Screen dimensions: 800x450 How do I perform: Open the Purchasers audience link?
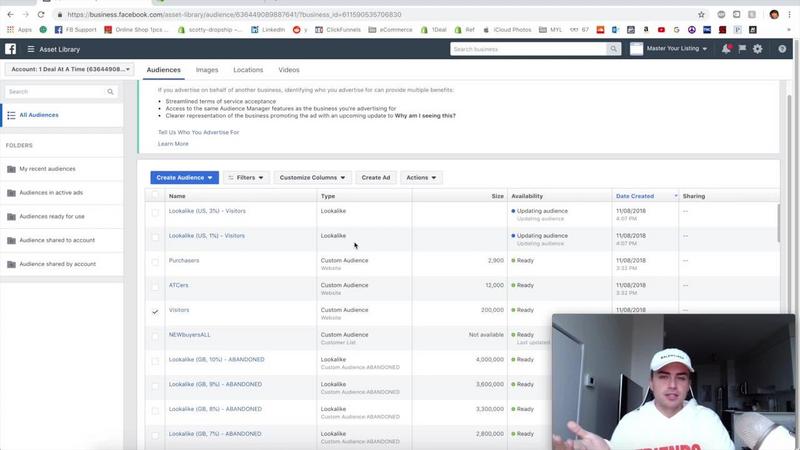pyautogui.click(x=184, y=261)
